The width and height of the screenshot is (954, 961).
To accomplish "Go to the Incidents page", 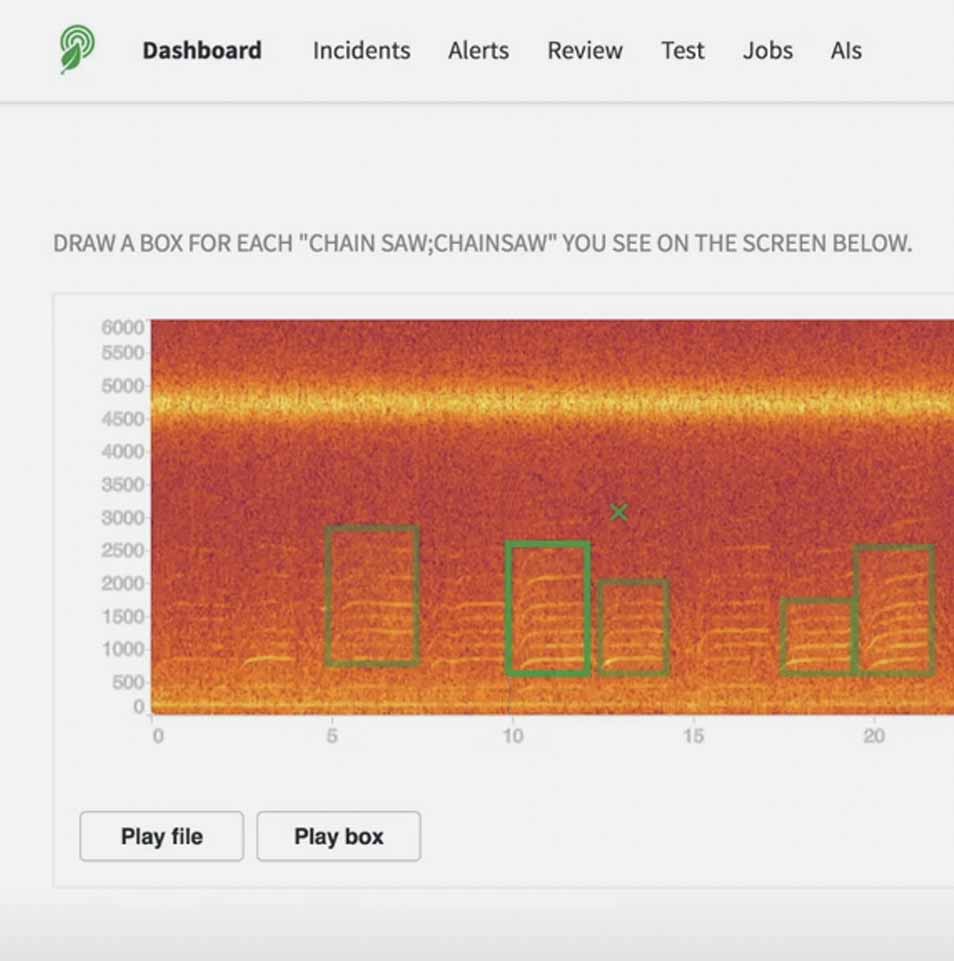I will [x=362, y=50].
